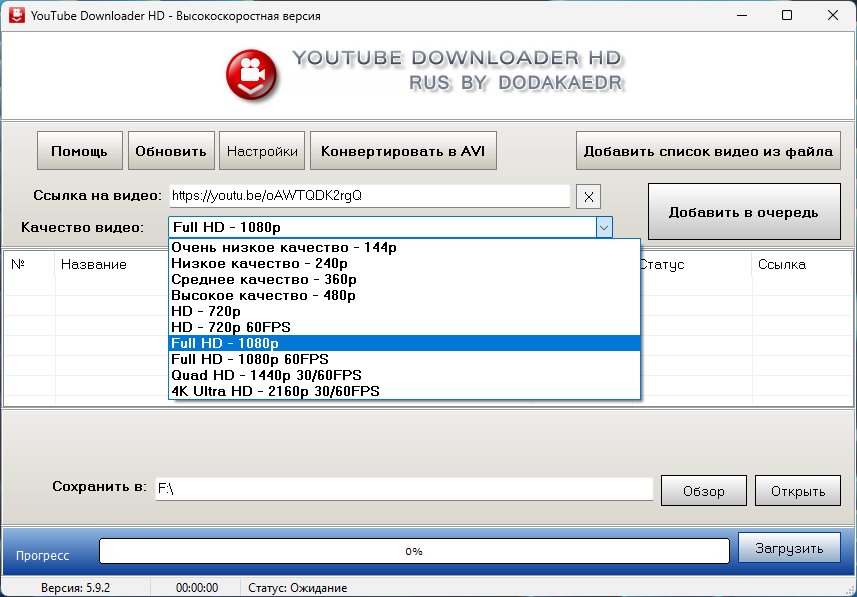Select Низкое качество - 240p option
Image resolution: width=857 pixels, height=597 pixels.
pyautogui.click(x=404, y=264)
